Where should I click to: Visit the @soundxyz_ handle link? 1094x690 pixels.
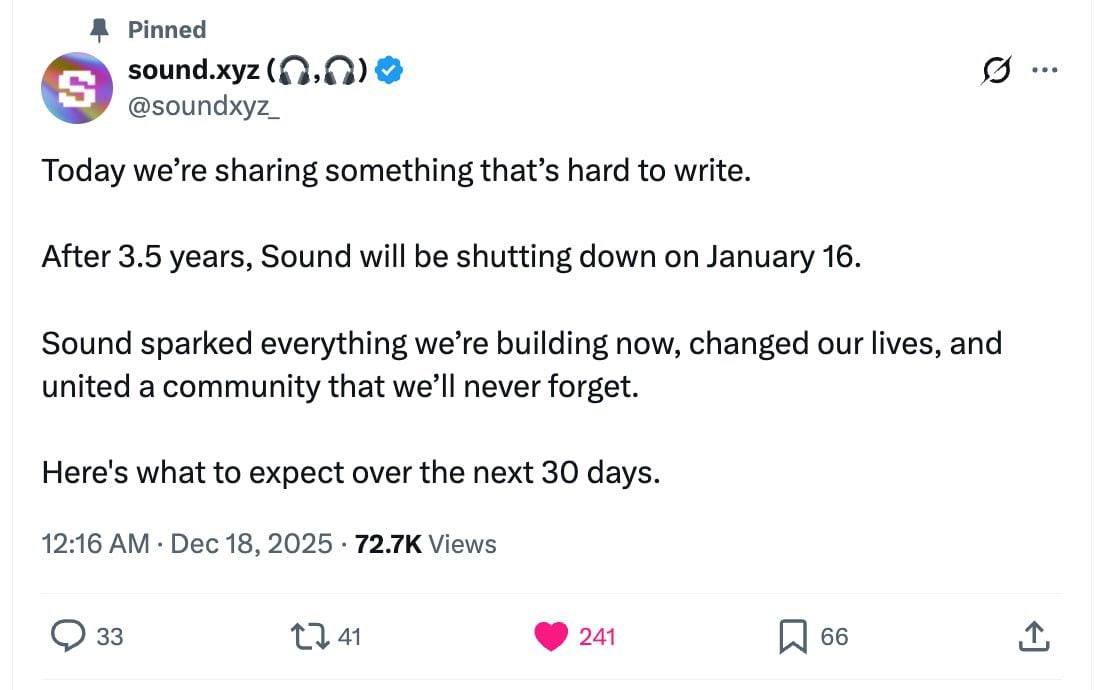(x=204, y=104)
